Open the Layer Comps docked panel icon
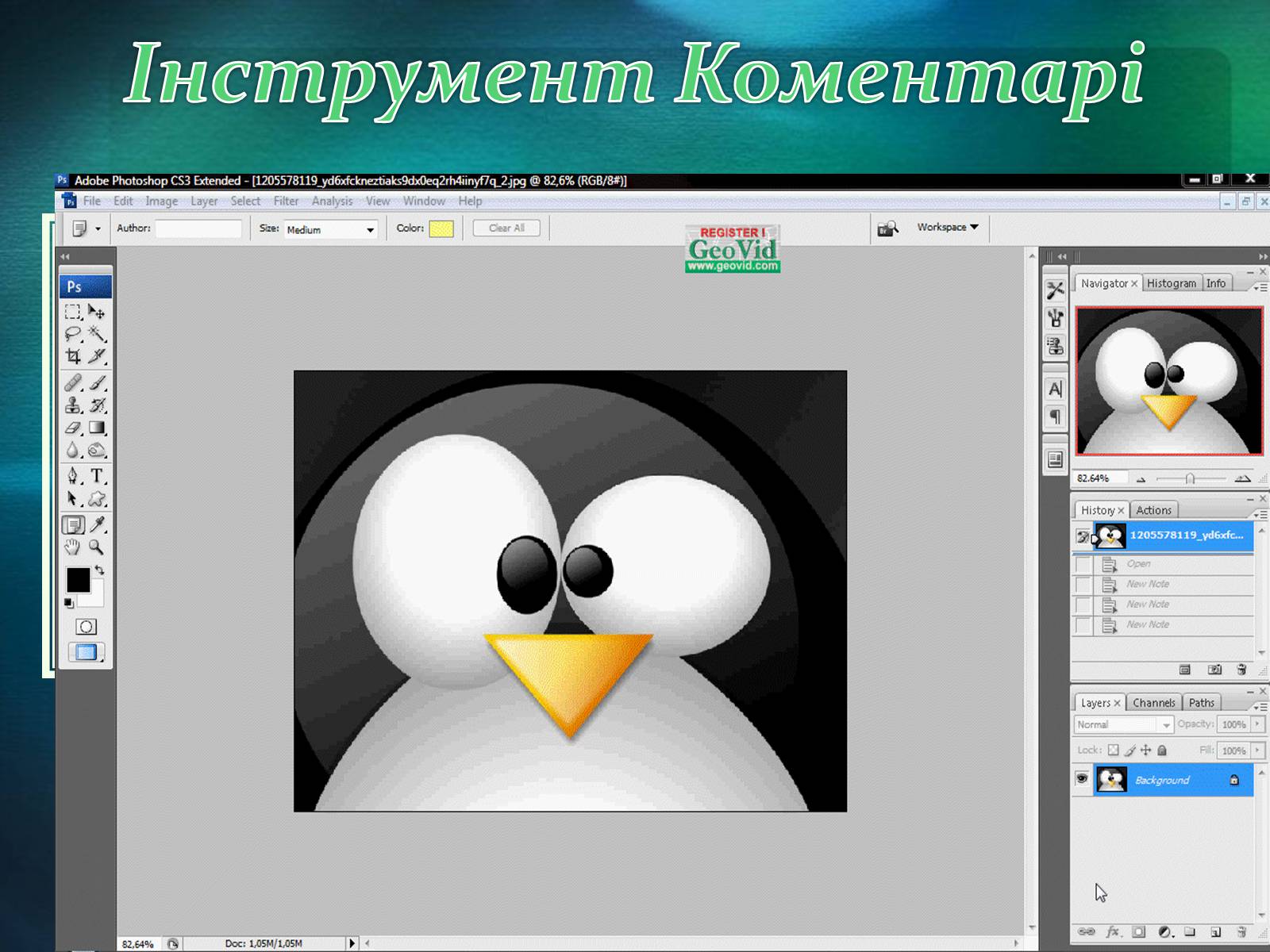The width and height of the screenshot is (1270, 952). click(1055, 459)
